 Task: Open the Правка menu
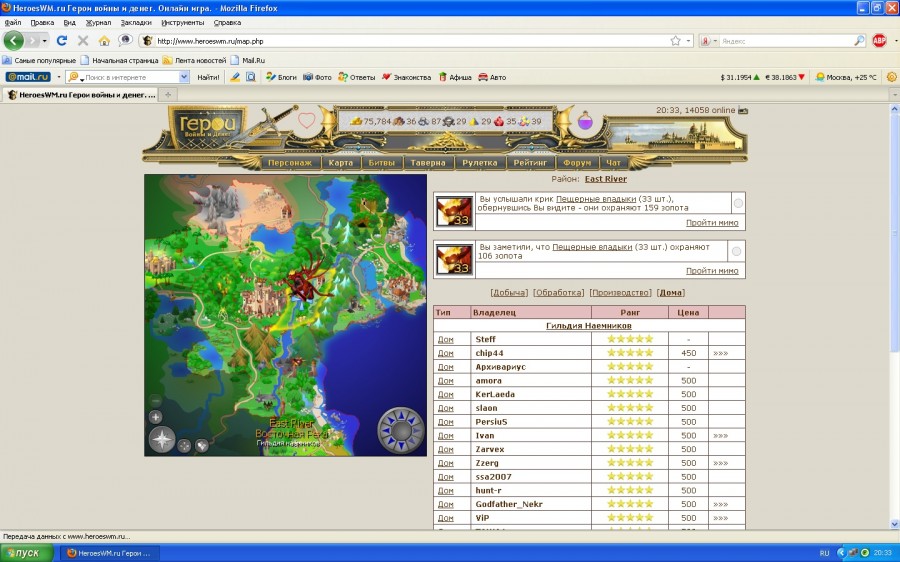coord(42,22)
